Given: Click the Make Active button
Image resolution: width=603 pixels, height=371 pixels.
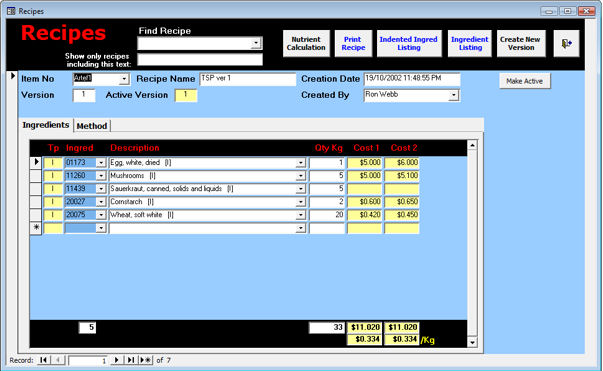Looking at the screenshot, I should click(525, 81).
